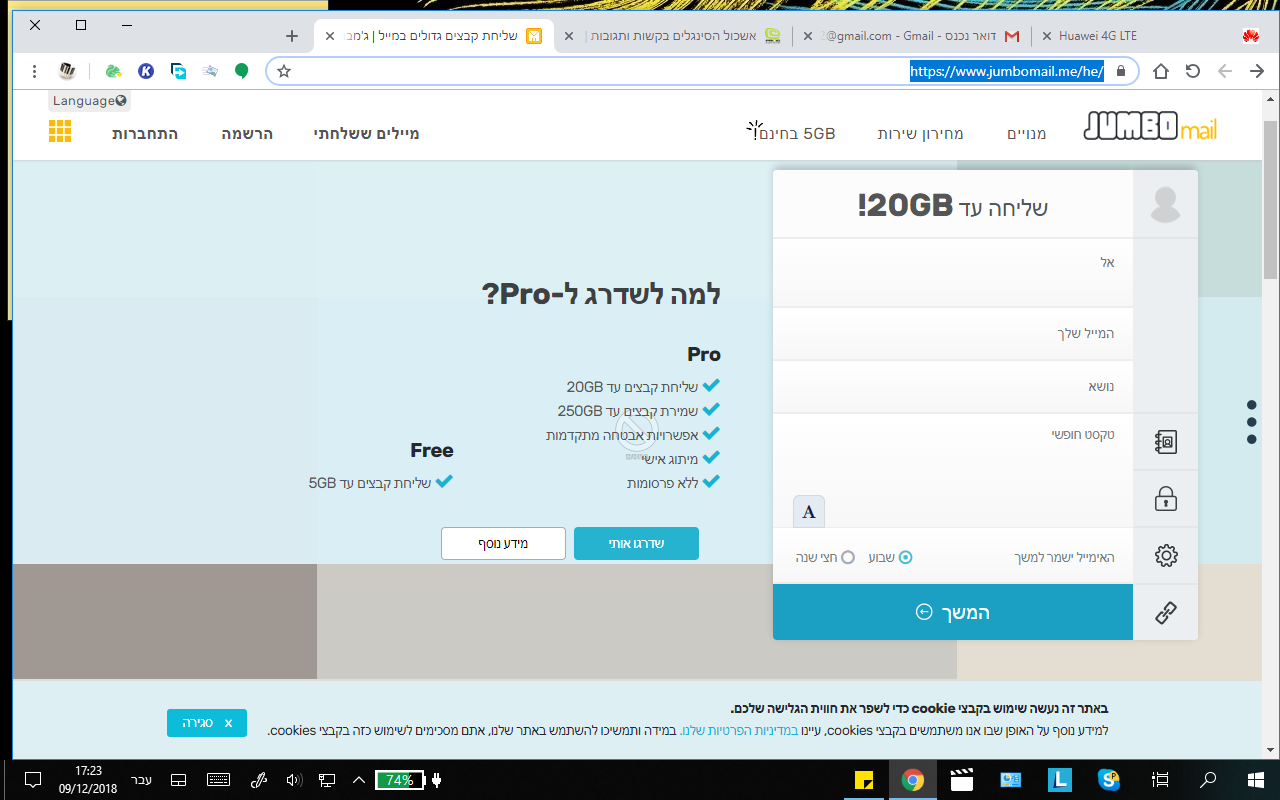1280x800 pixels.
Task: Click the green leaf extension icon
Action: click(114, 71)
